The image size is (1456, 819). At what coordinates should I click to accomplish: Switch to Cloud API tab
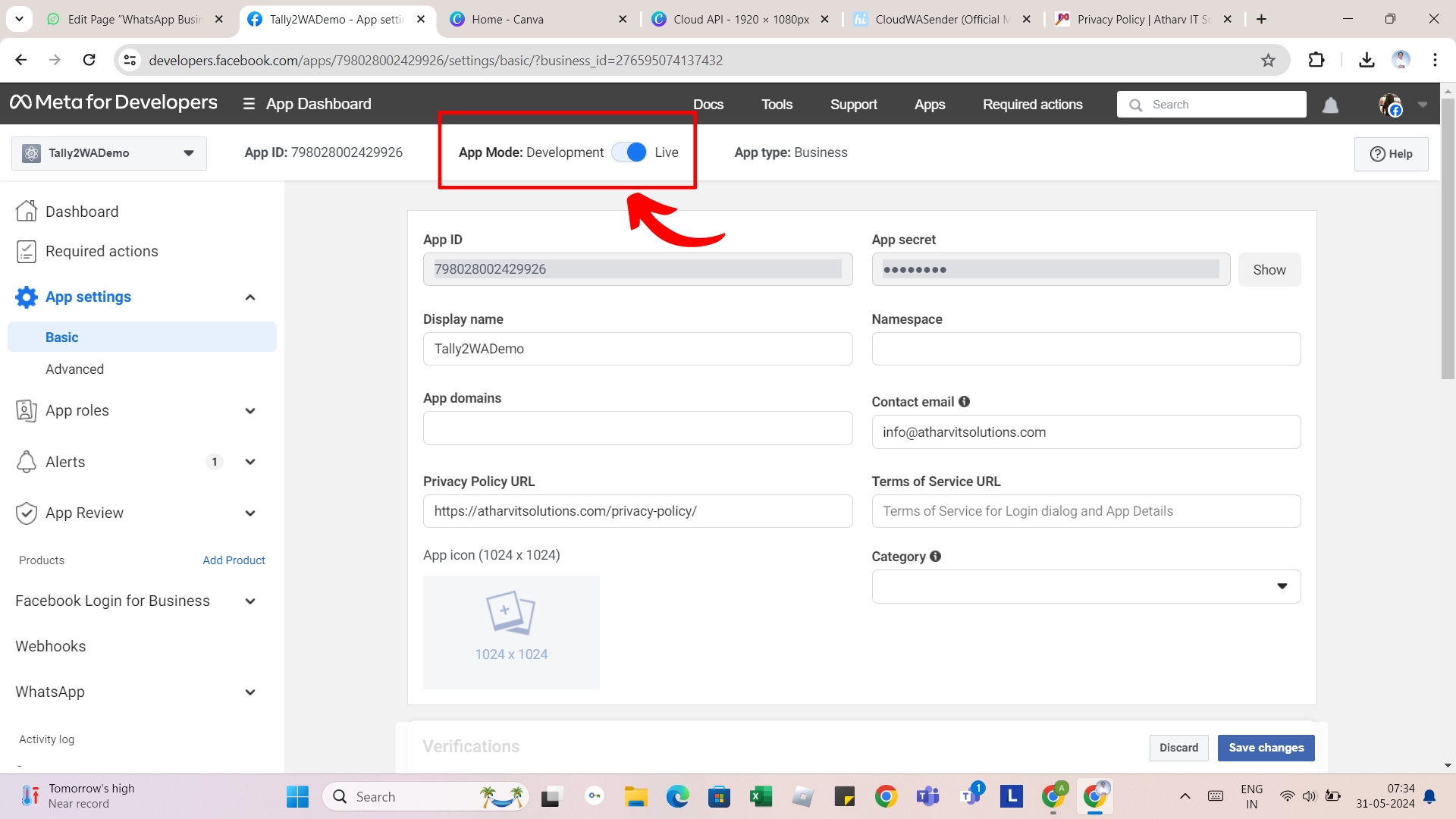click(741, 19)
